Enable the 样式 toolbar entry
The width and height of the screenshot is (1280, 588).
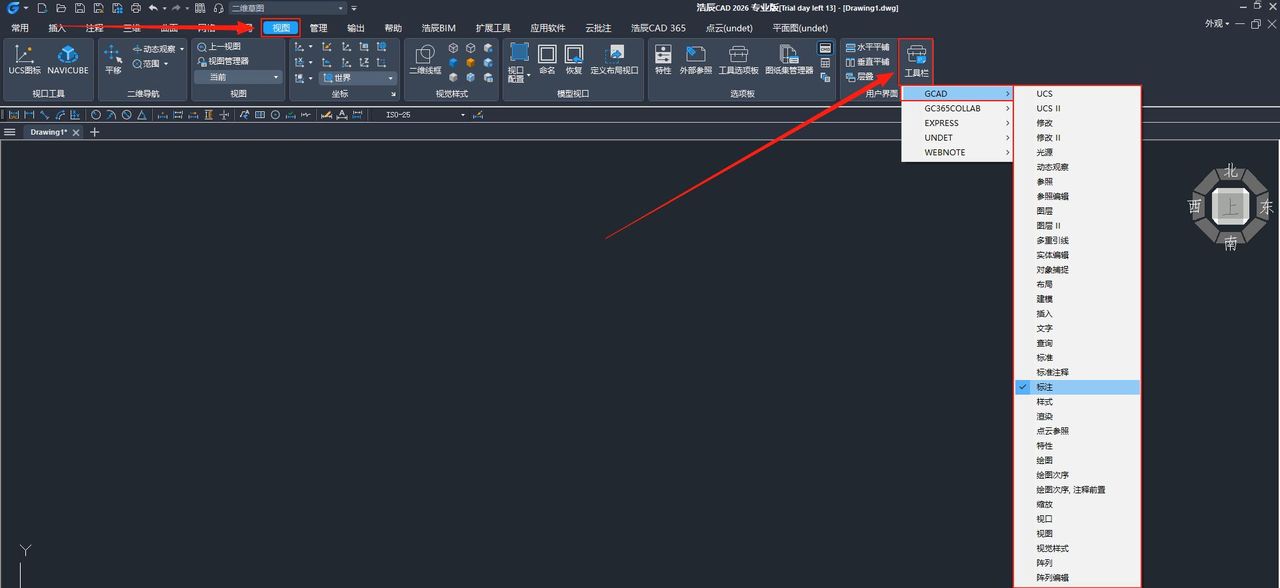coord(1078,402)
